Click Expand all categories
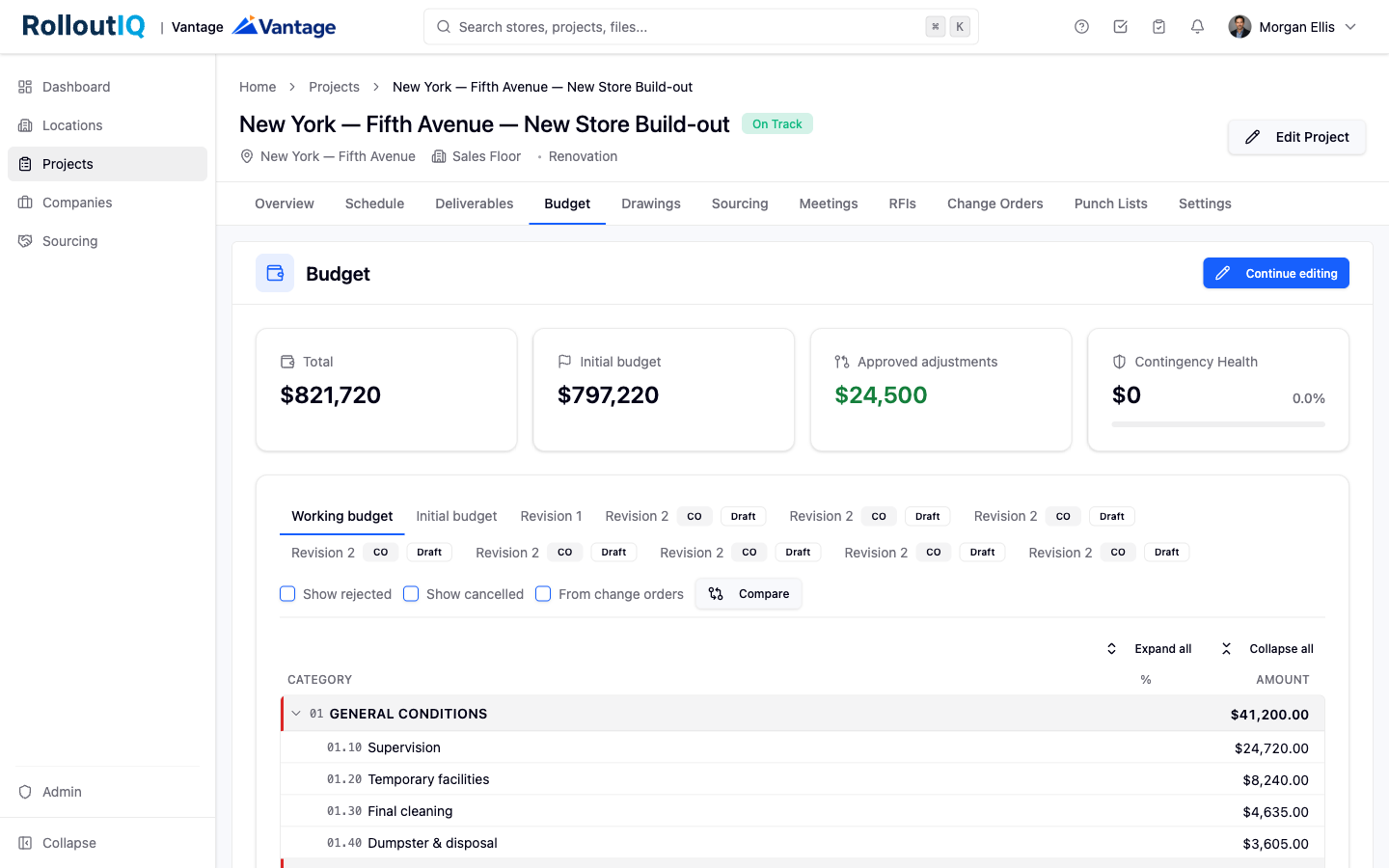The image size is (1389, 868). pyautogui.click(x=1148, y=649)
